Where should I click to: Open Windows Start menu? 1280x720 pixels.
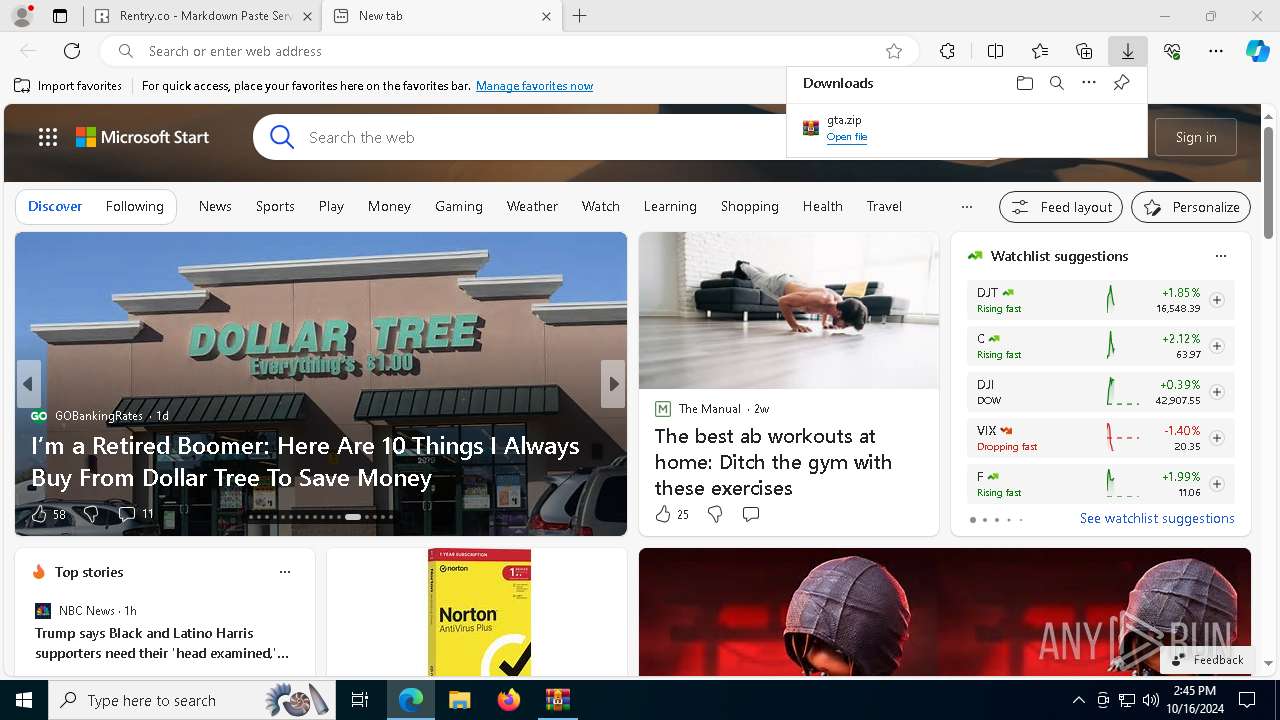point(24,700)
